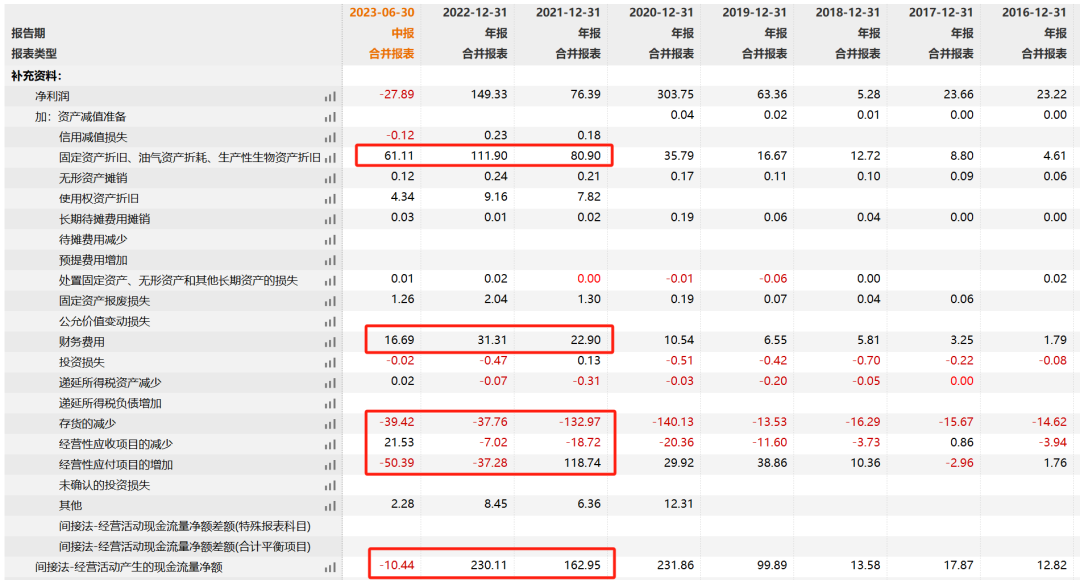Click the net cash flow value -10.44
This screenshot has width=1080, height=580.
(x=397, y=565)
